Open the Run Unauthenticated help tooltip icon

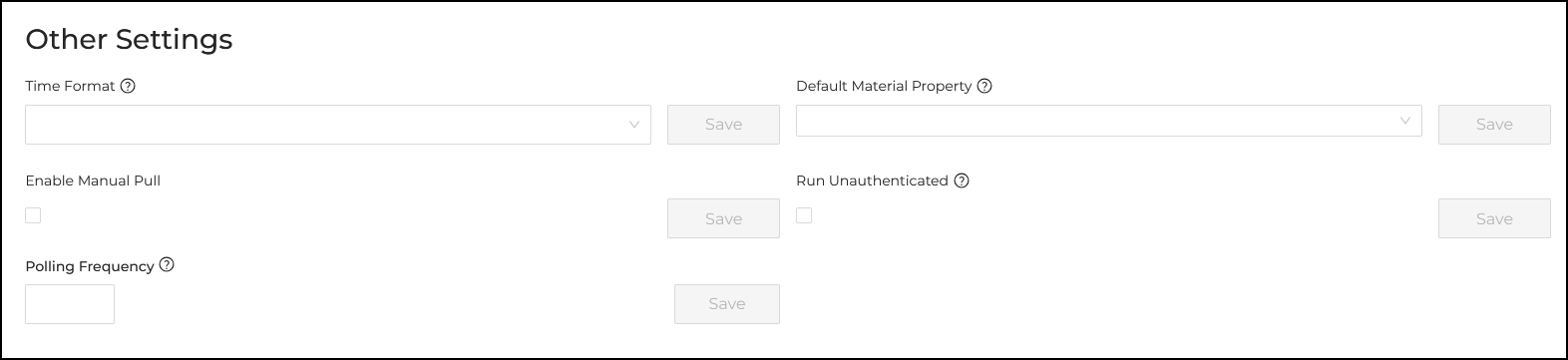(962, 180)
